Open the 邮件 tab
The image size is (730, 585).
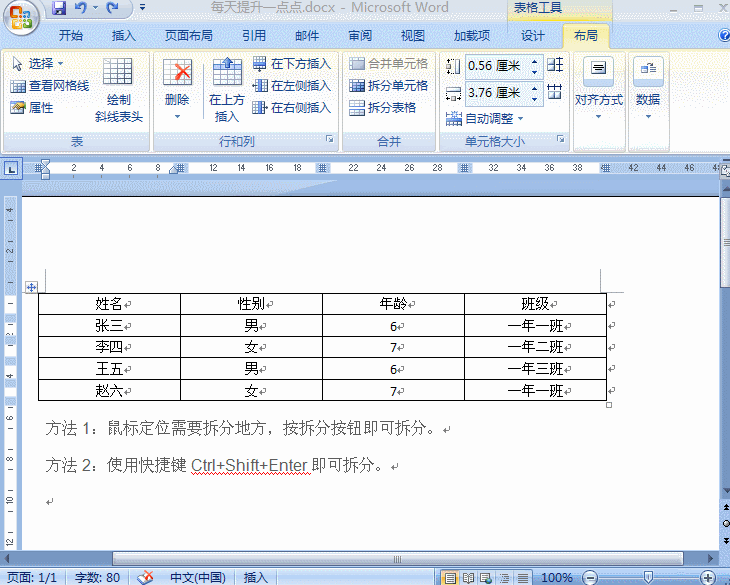(307, 35)
